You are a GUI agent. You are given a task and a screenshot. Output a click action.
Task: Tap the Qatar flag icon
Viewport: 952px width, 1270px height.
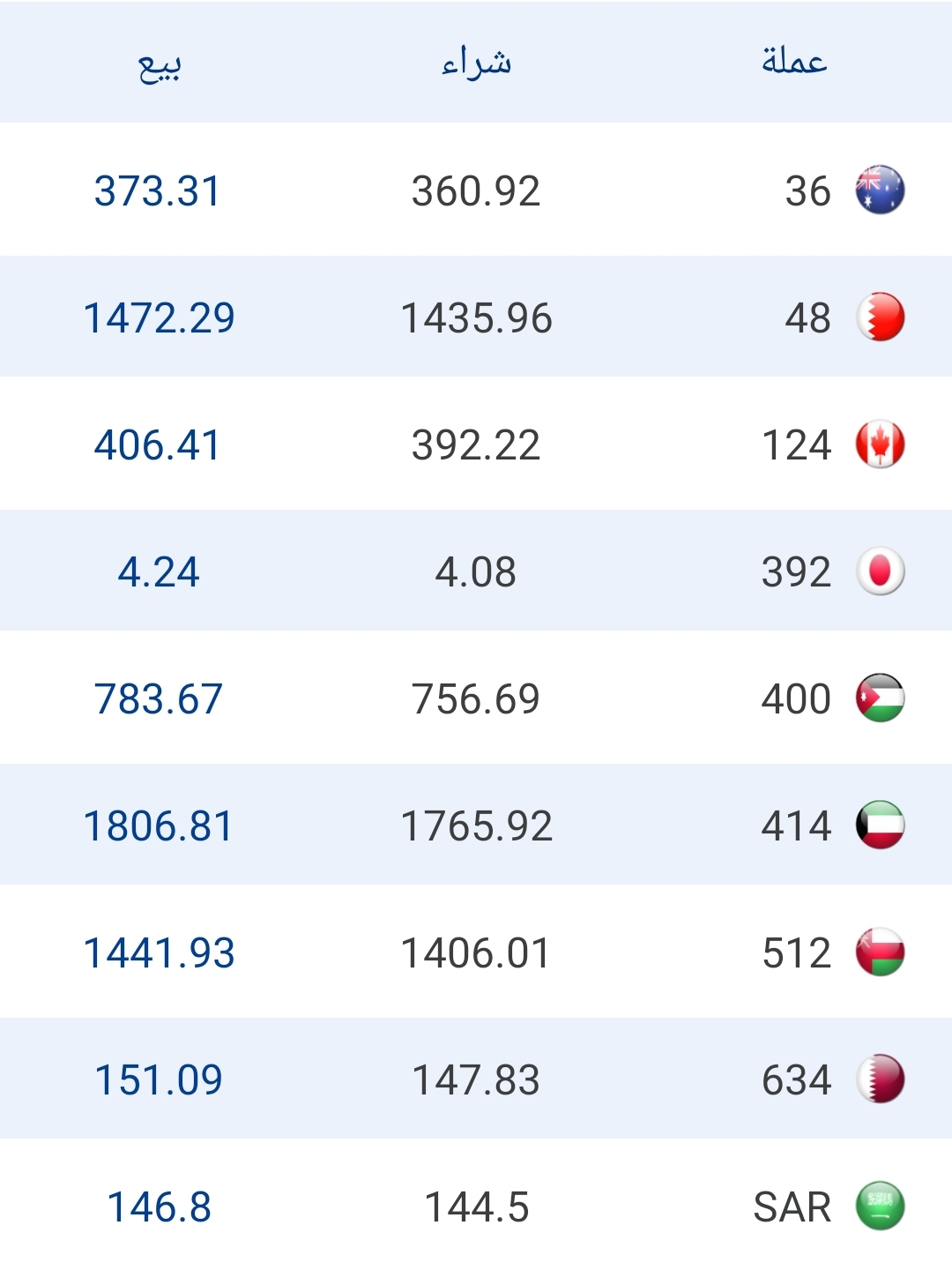[880, 1079]
